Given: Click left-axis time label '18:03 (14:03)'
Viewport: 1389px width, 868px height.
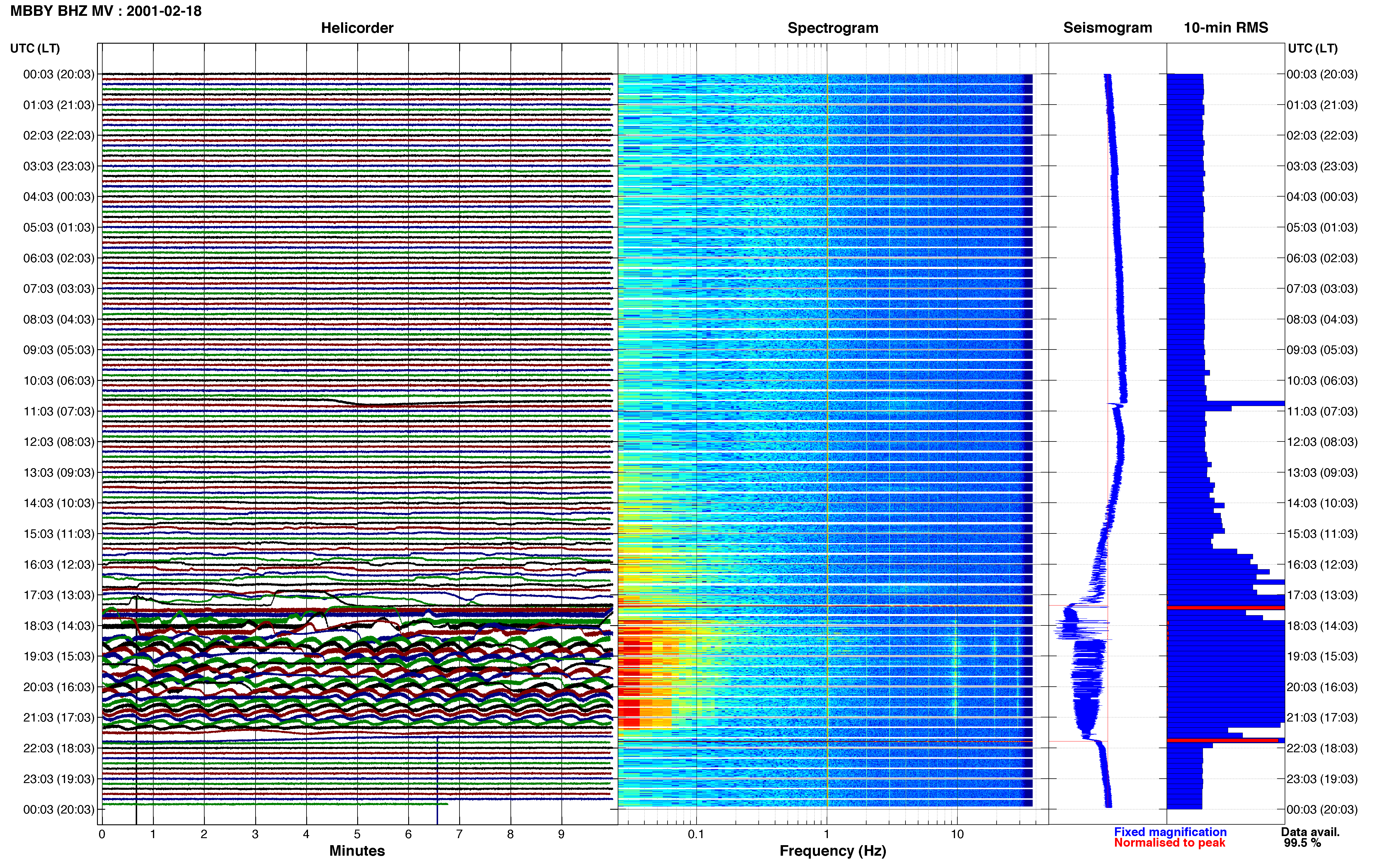Looking at the screenshot, I should [59, 626].
